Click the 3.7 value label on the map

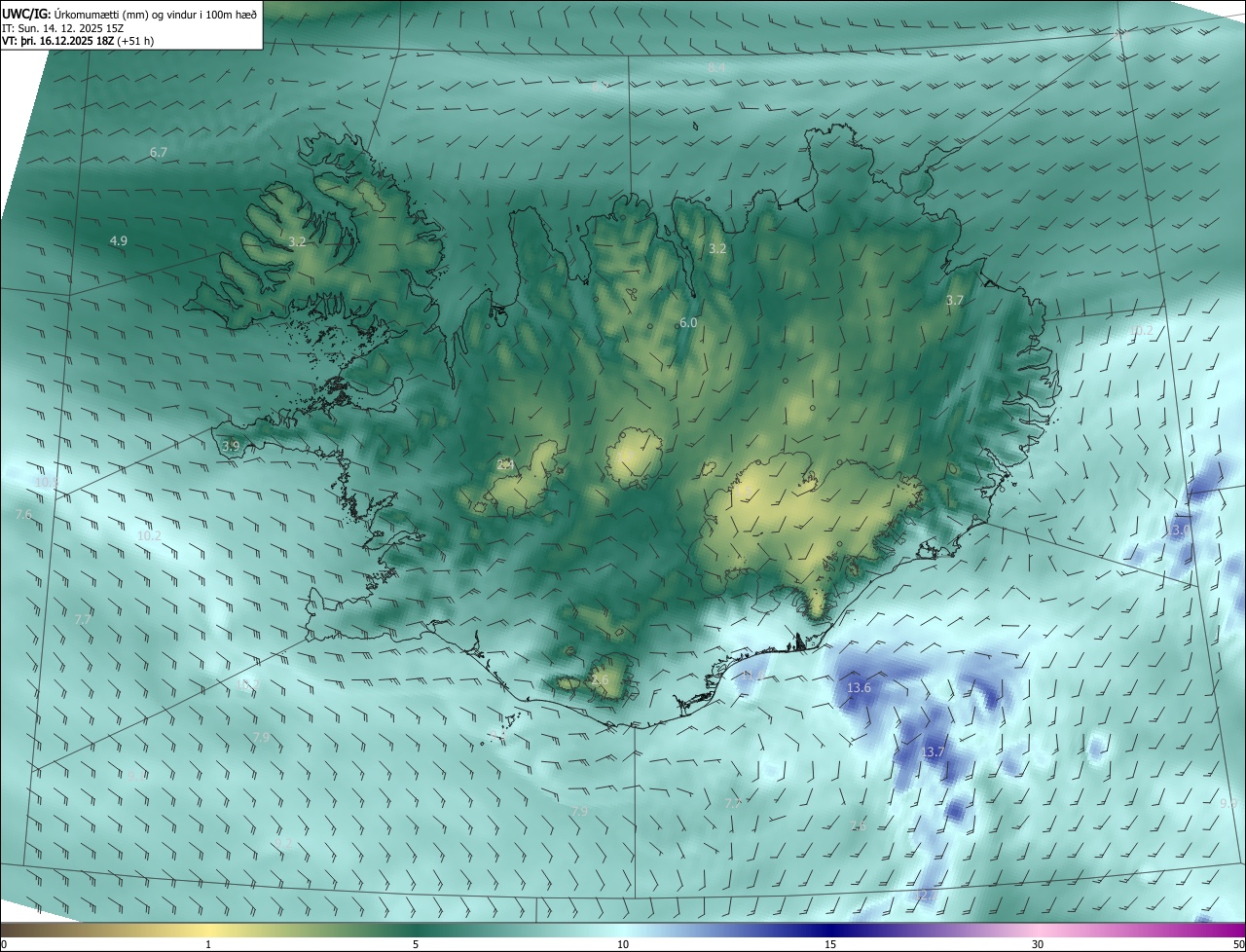click(x=954, y=301)
